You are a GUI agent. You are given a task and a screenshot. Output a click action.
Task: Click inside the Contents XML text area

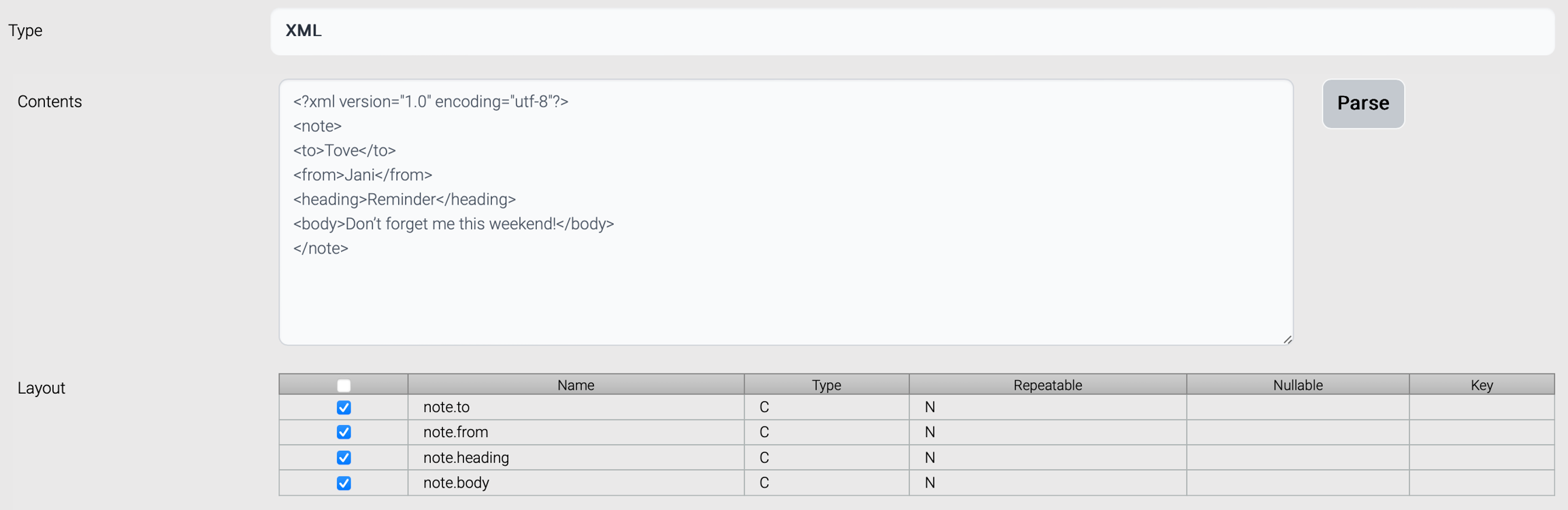point(785,286)
